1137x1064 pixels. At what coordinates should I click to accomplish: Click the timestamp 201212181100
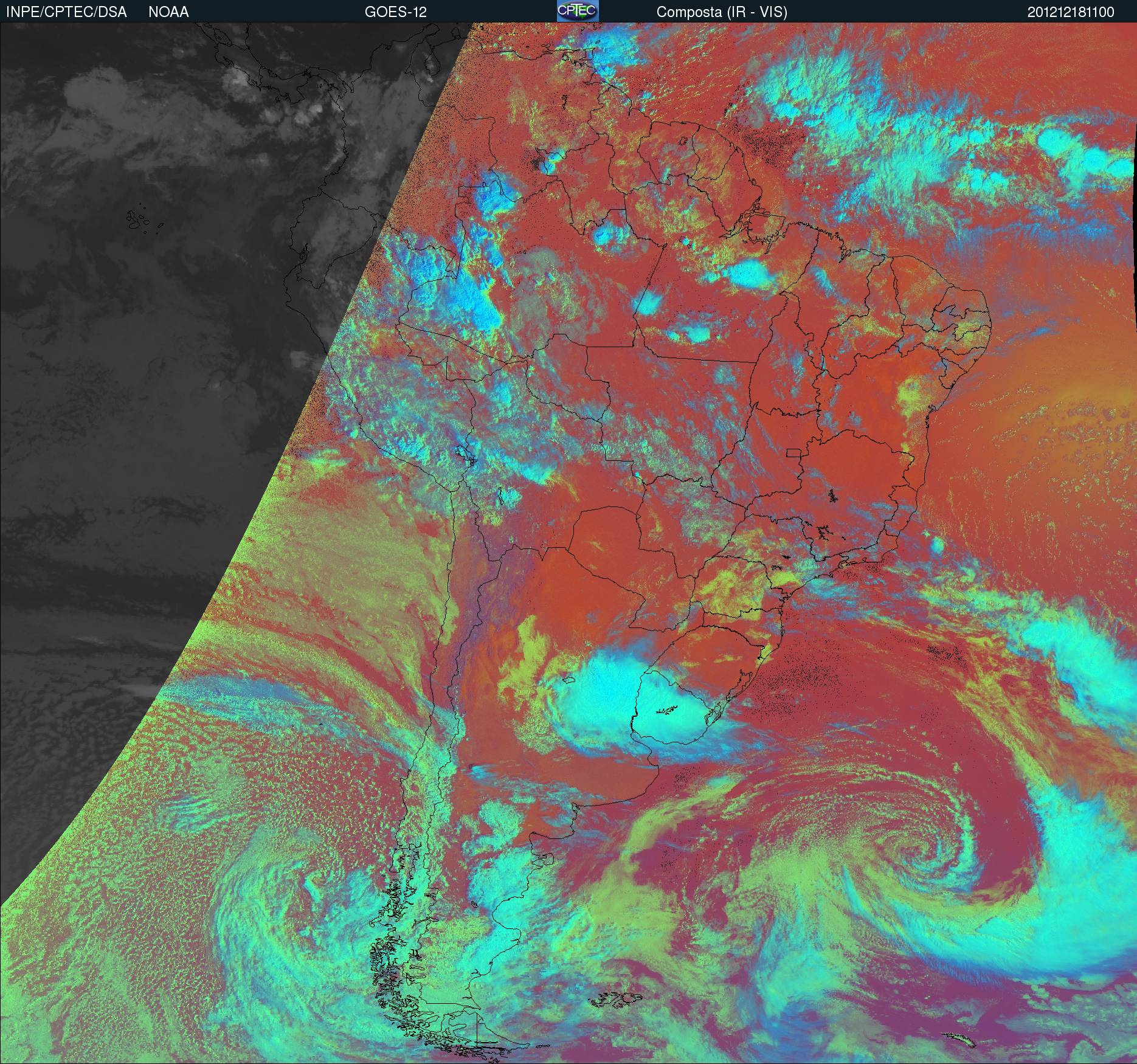tap(1070, 12)
